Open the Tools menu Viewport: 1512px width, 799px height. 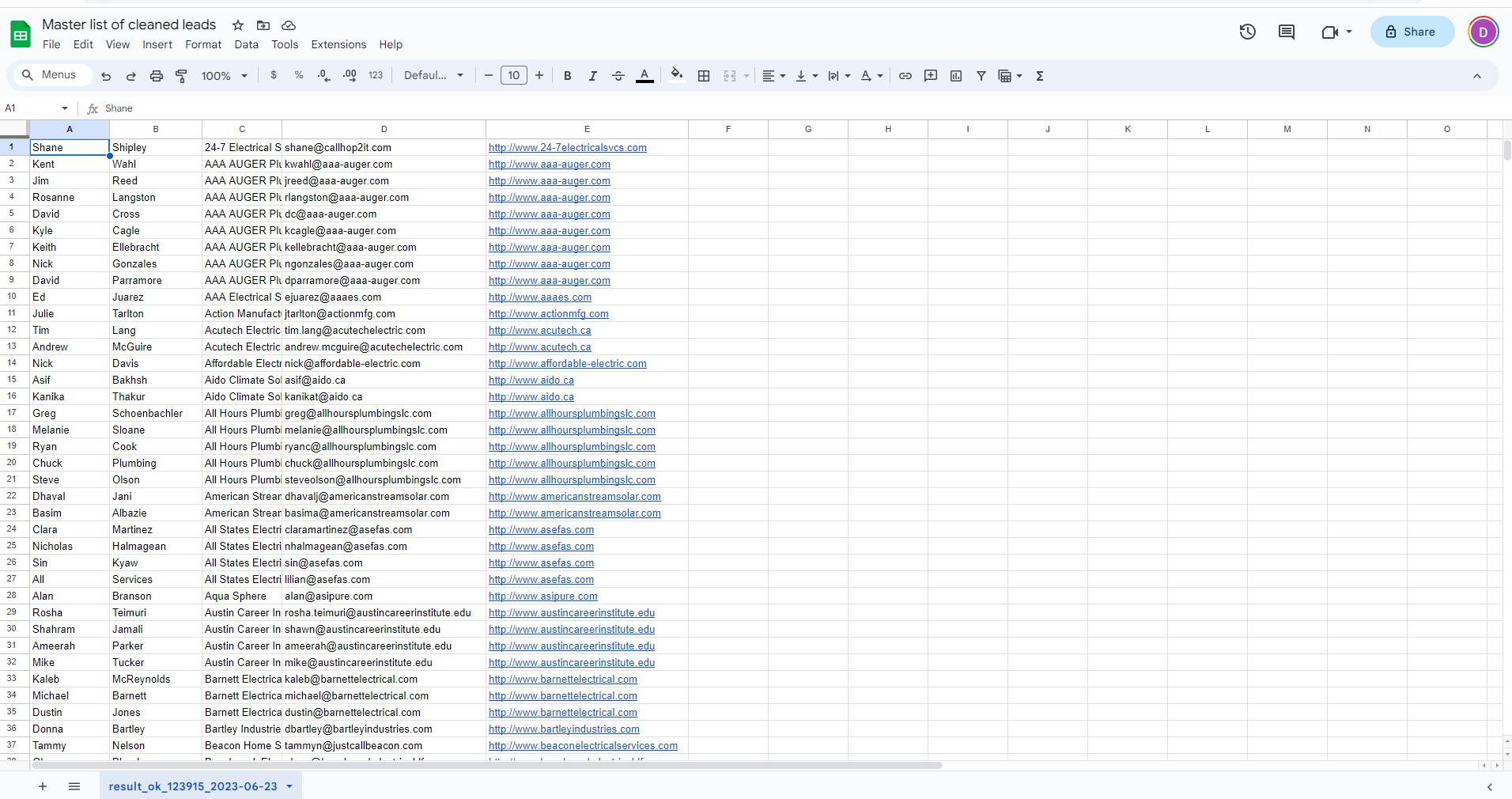(285, 44)
